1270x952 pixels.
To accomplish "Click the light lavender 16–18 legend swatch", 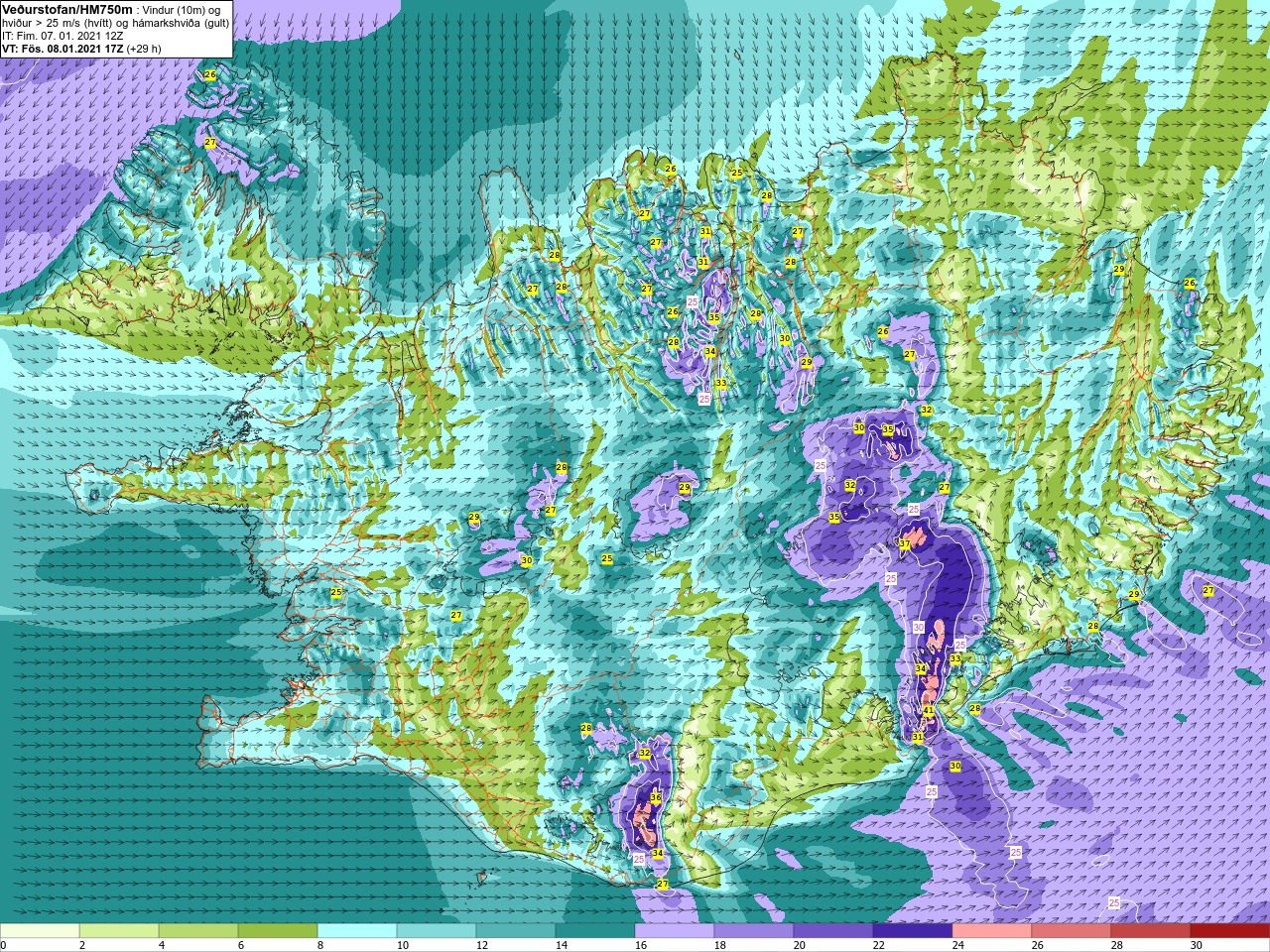I will (x=675, y=931).
